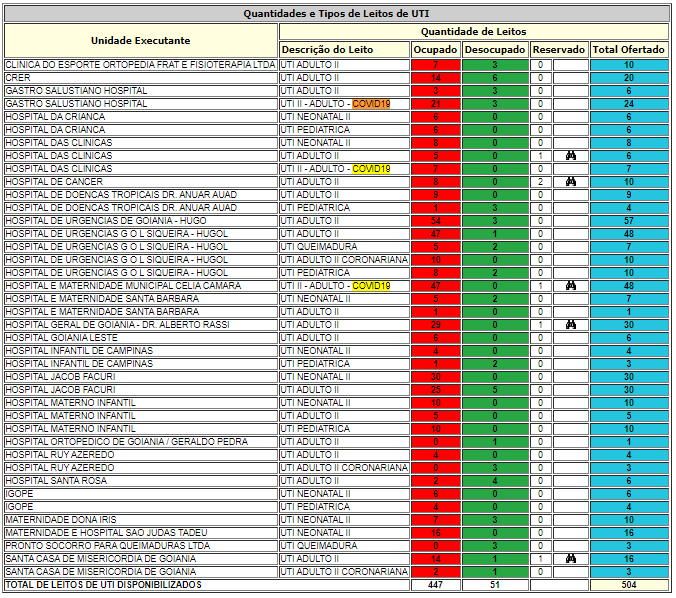Viewport: 676px width, 598px height.
Task: Click the total occupied value 447
Action: [x=435, y=585]
